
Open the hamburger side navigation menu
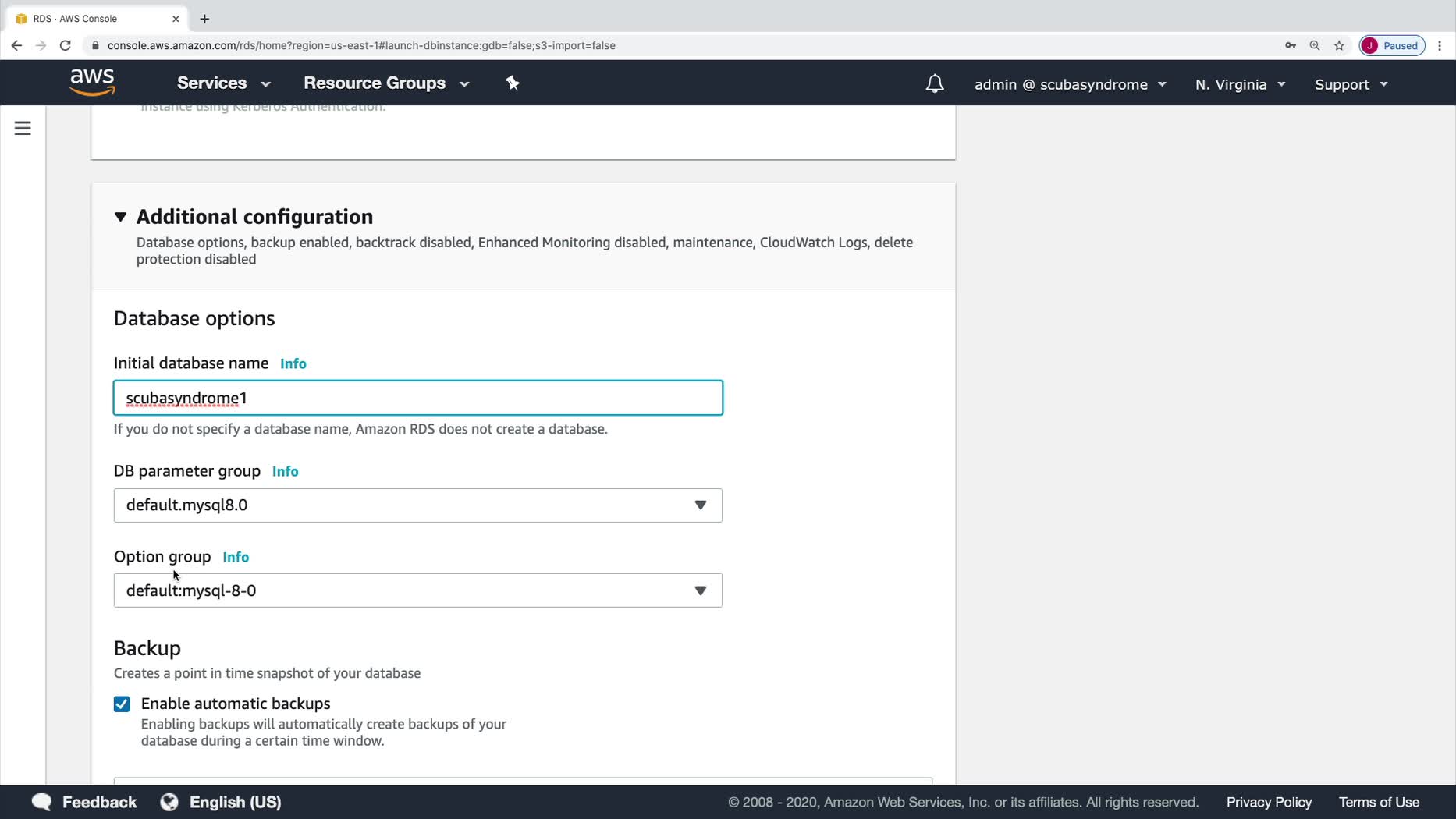click(x=23, y=128)
